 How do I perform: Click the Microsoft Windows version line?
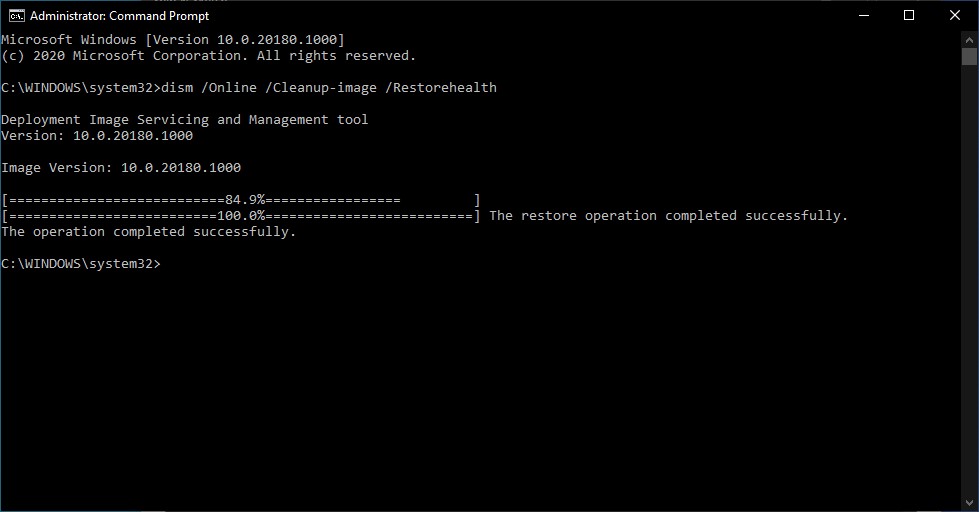pyautogui.click(x=173, y=39)
